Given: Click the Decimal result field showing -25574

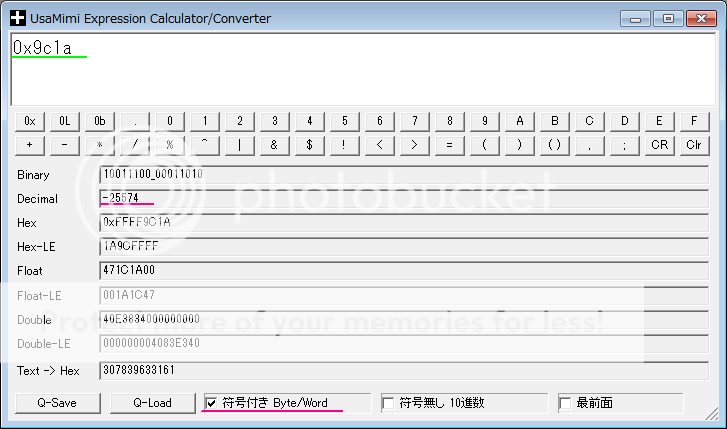Looking at the screenshot, I should click(404, 198).
